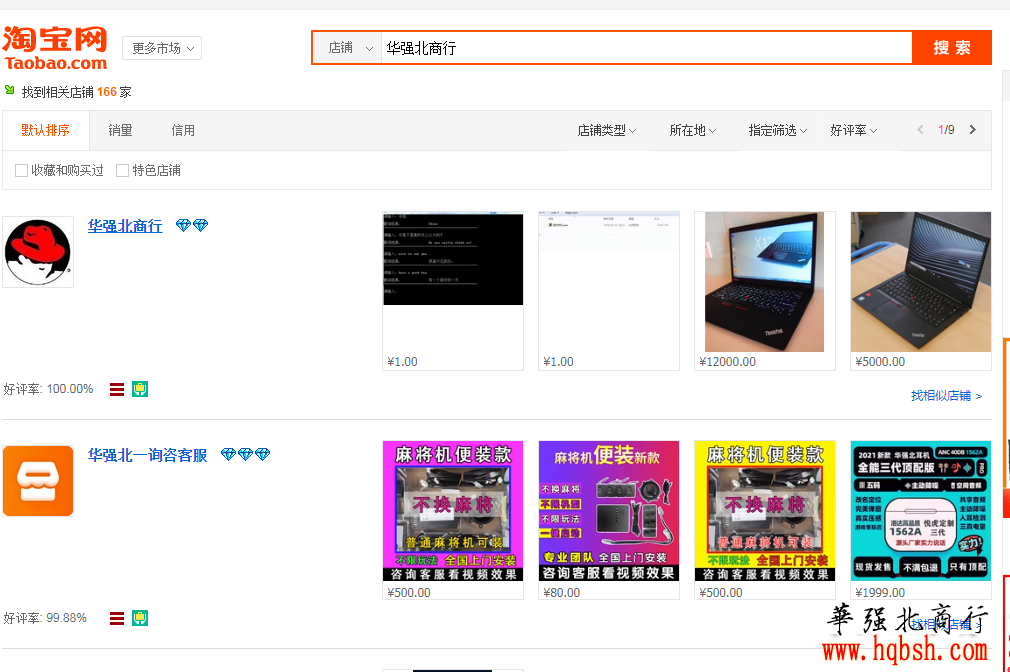This screenshot has height=672, width=1010.
Task: Click 找相似店铺 for 华强北商行
Action: (x=946, y=396)
